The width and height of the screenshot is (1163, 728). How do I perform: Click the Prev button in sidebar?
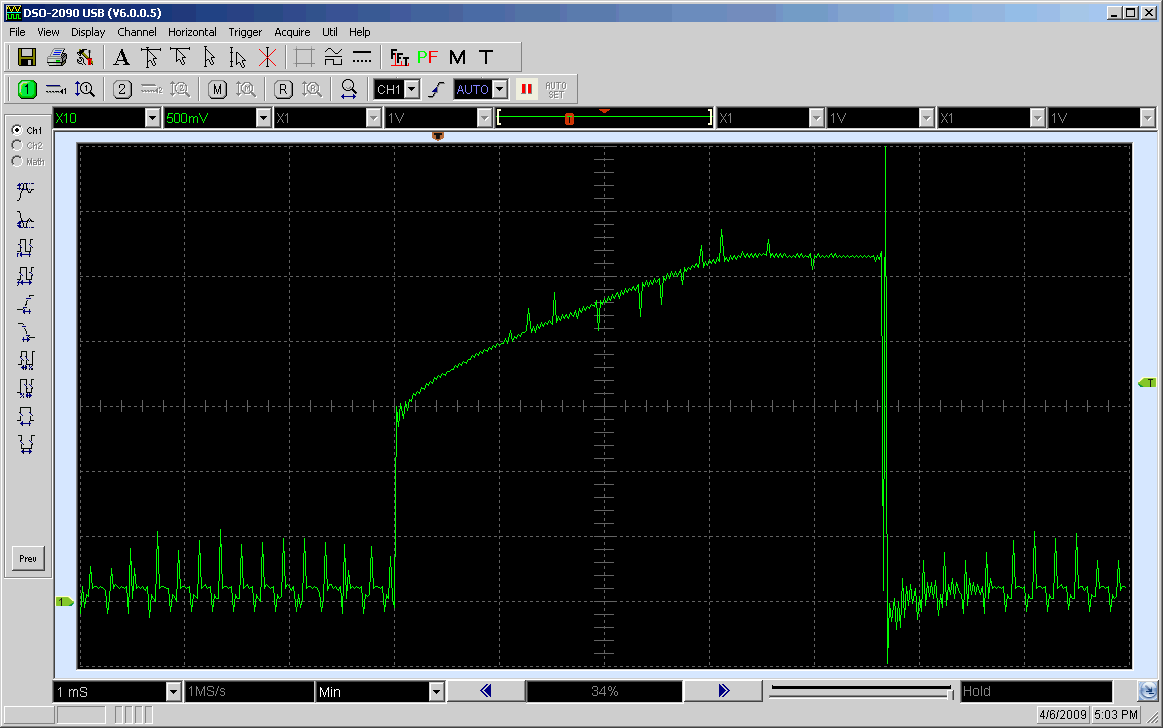pos(28,559)
